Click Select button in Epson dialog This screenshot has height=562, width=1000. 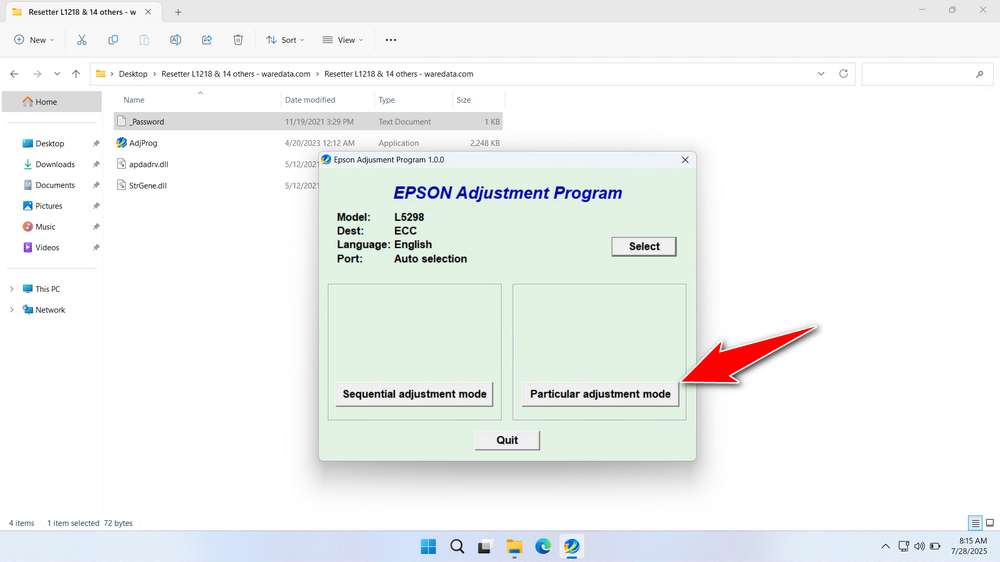click(x=643, y=246)
